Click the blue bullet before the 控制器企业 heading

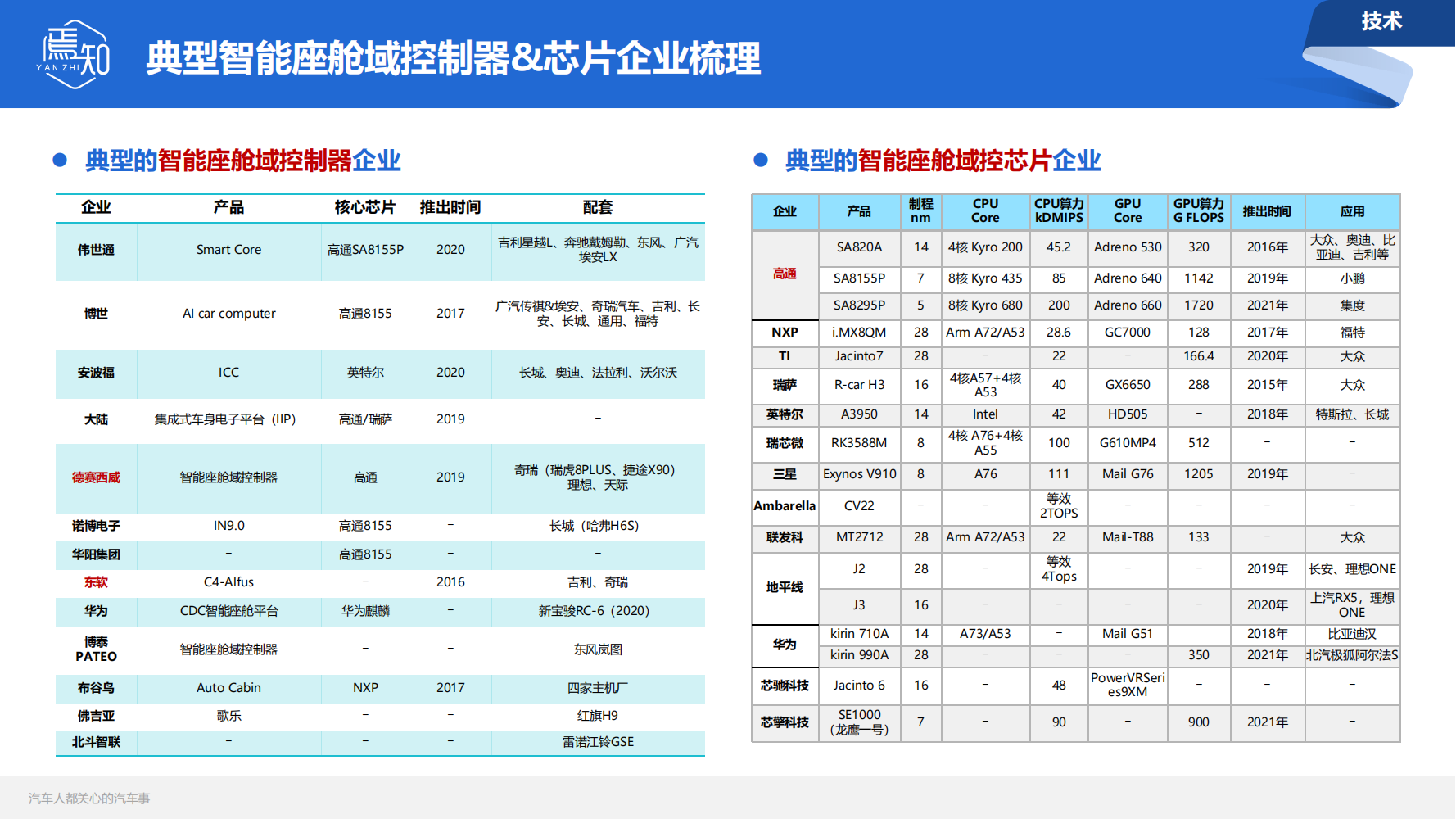[x=60, y=160]
